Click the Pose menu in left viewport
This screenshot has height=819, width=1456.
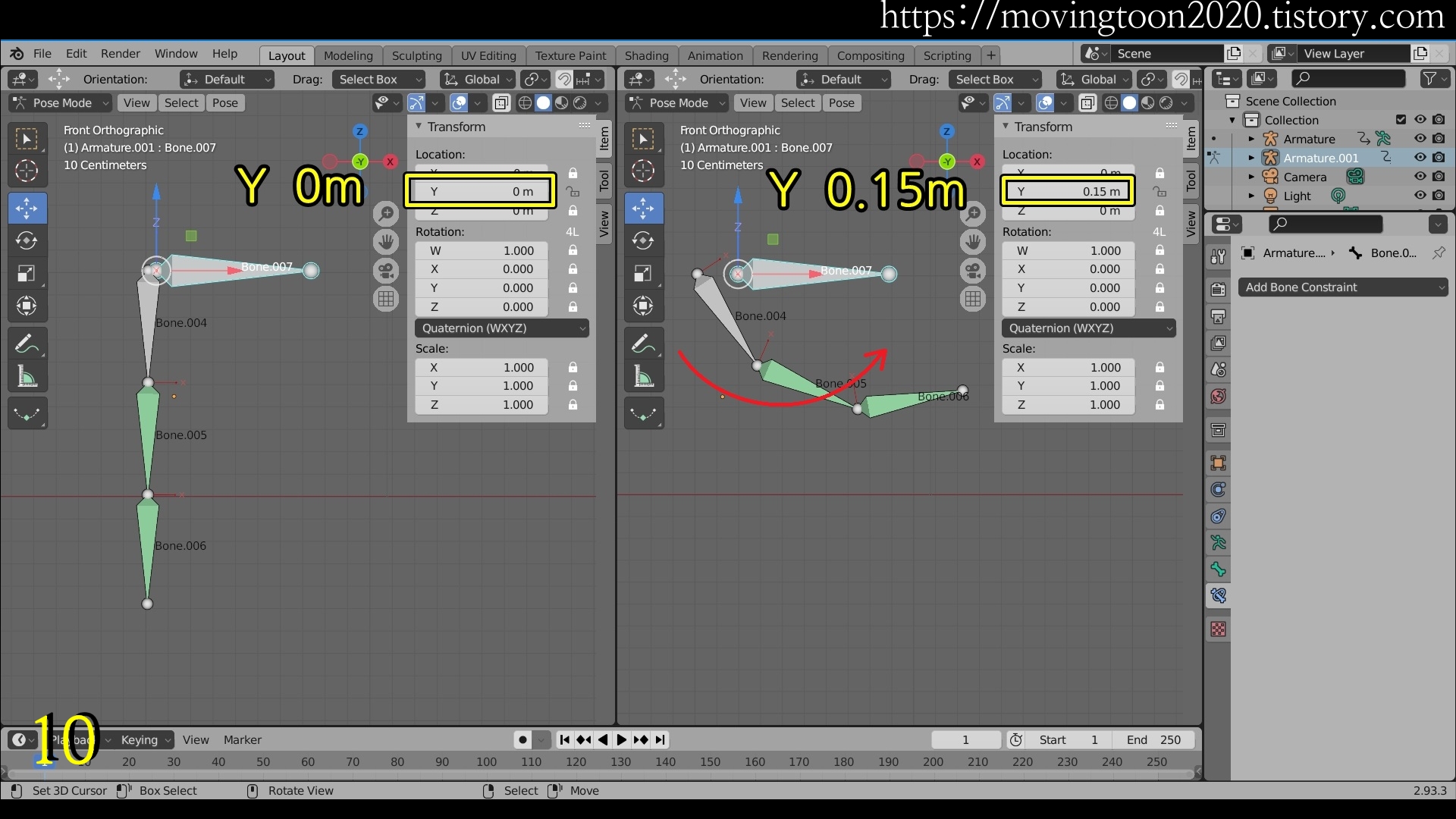pos(225,103)
